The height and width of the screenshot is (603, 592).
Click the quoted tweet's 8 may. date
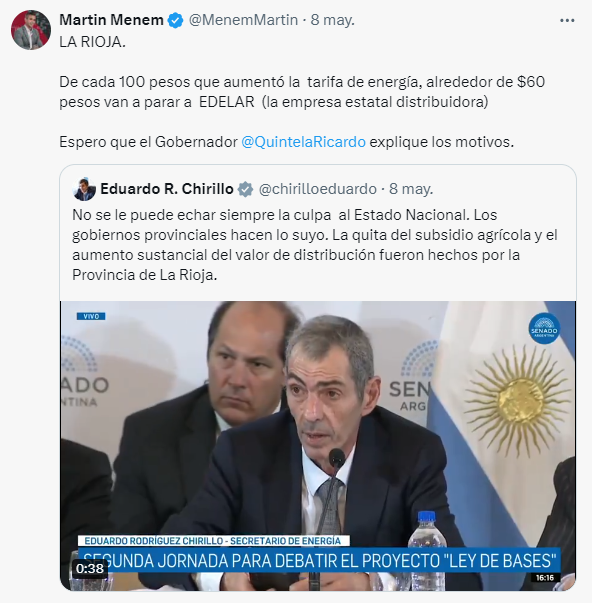point(411,189)
